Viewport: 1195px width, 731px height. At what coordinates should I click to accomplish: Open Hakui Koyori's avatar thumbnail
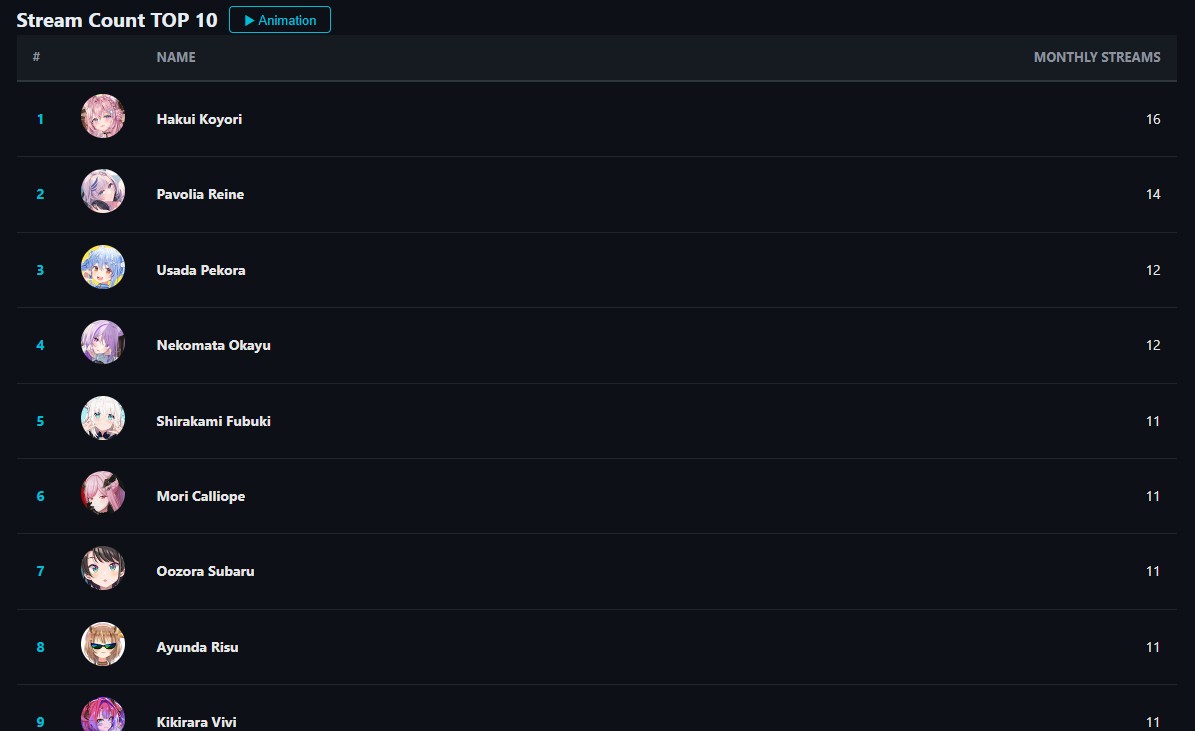coord(103,116)
